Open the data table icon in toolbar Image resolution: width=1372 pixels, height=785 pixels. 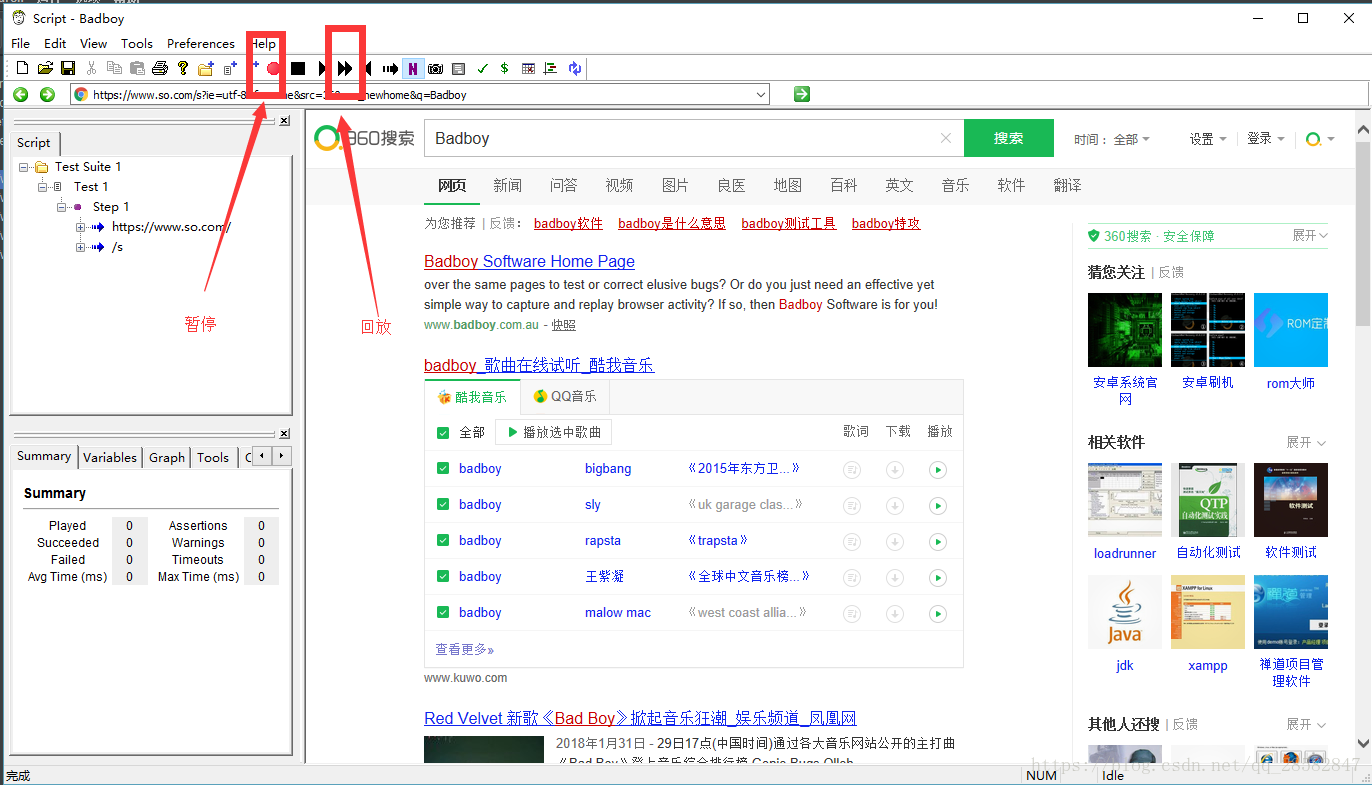(x=528, y=68)
